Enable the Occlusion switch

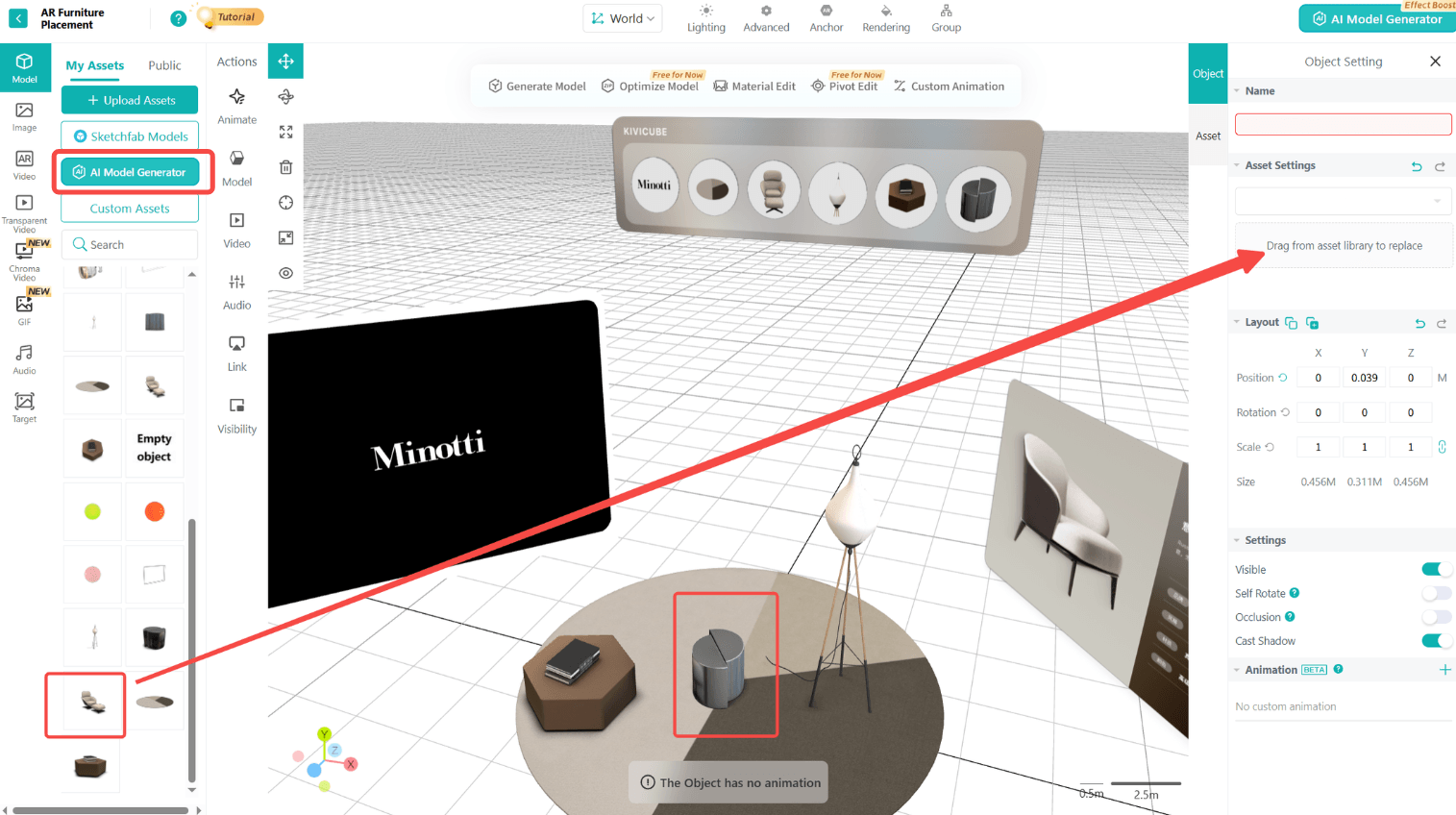(x=1436, y=617)
